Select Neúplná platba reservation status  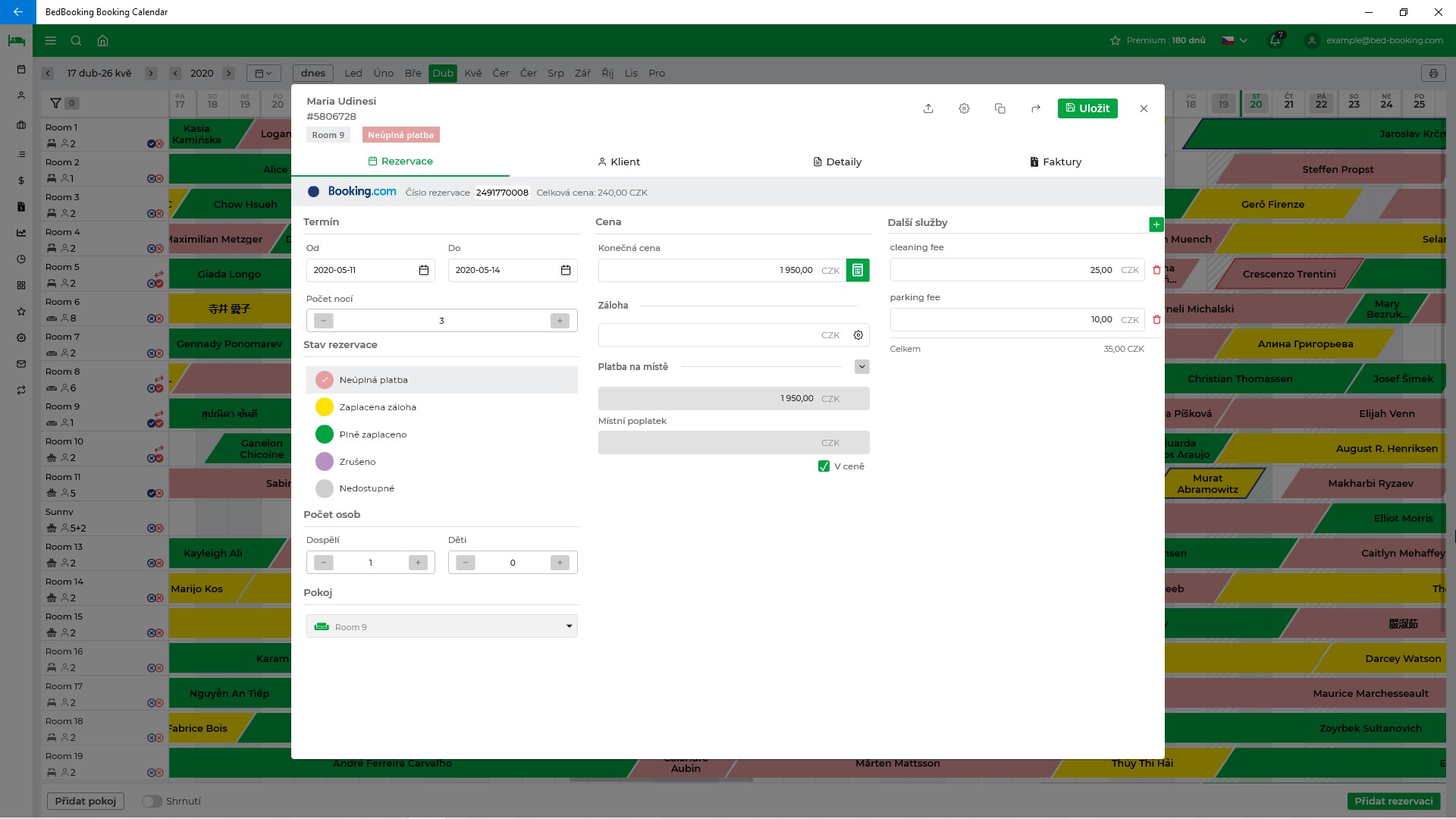click(x=442, y=380)
